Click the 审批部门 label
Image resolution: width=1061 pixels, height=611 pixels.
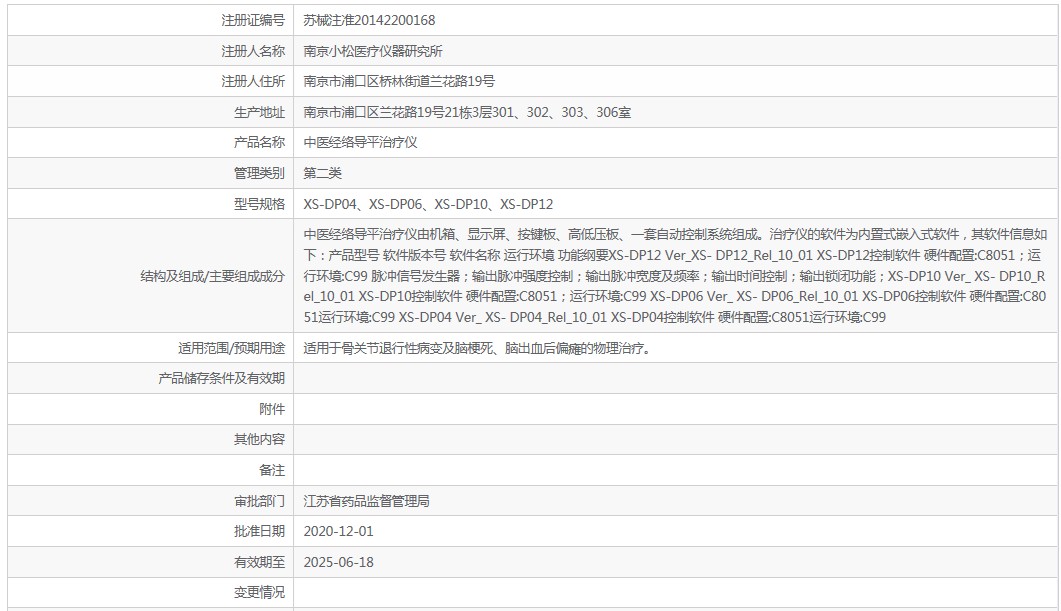(259, 501)
